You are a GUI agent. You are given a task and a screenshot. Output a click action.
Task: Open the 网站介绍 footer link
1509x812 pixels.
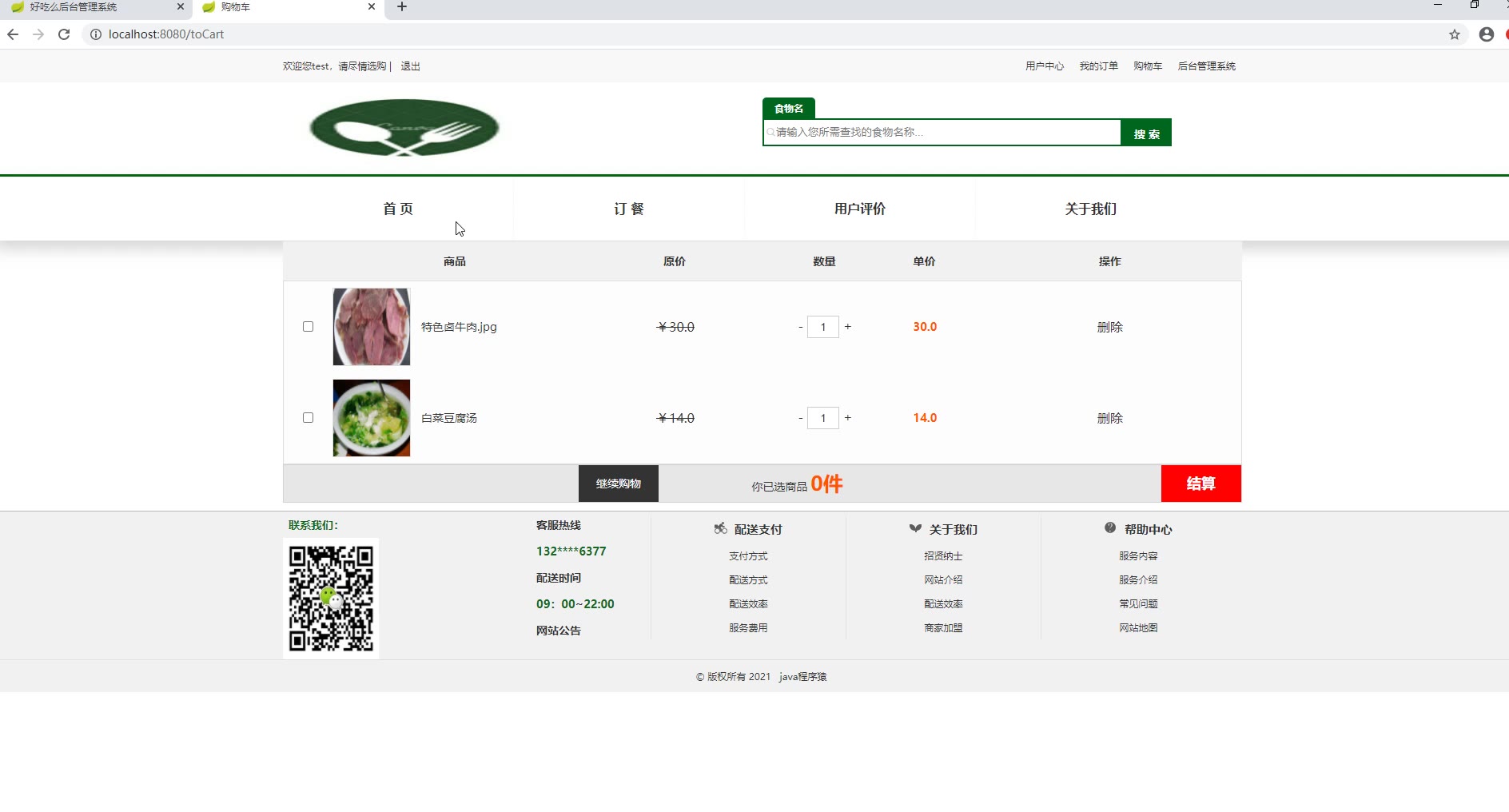[x=943, y=580]
